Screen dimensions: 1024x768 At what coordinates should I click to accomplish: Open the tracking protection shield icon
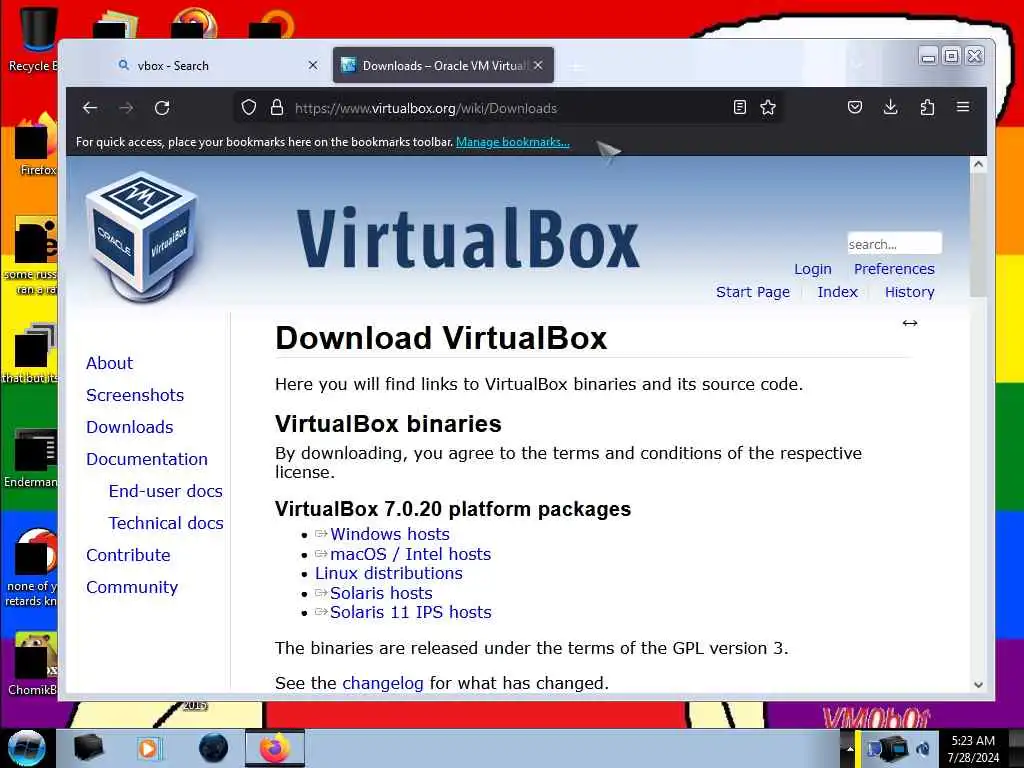point(249,108)
